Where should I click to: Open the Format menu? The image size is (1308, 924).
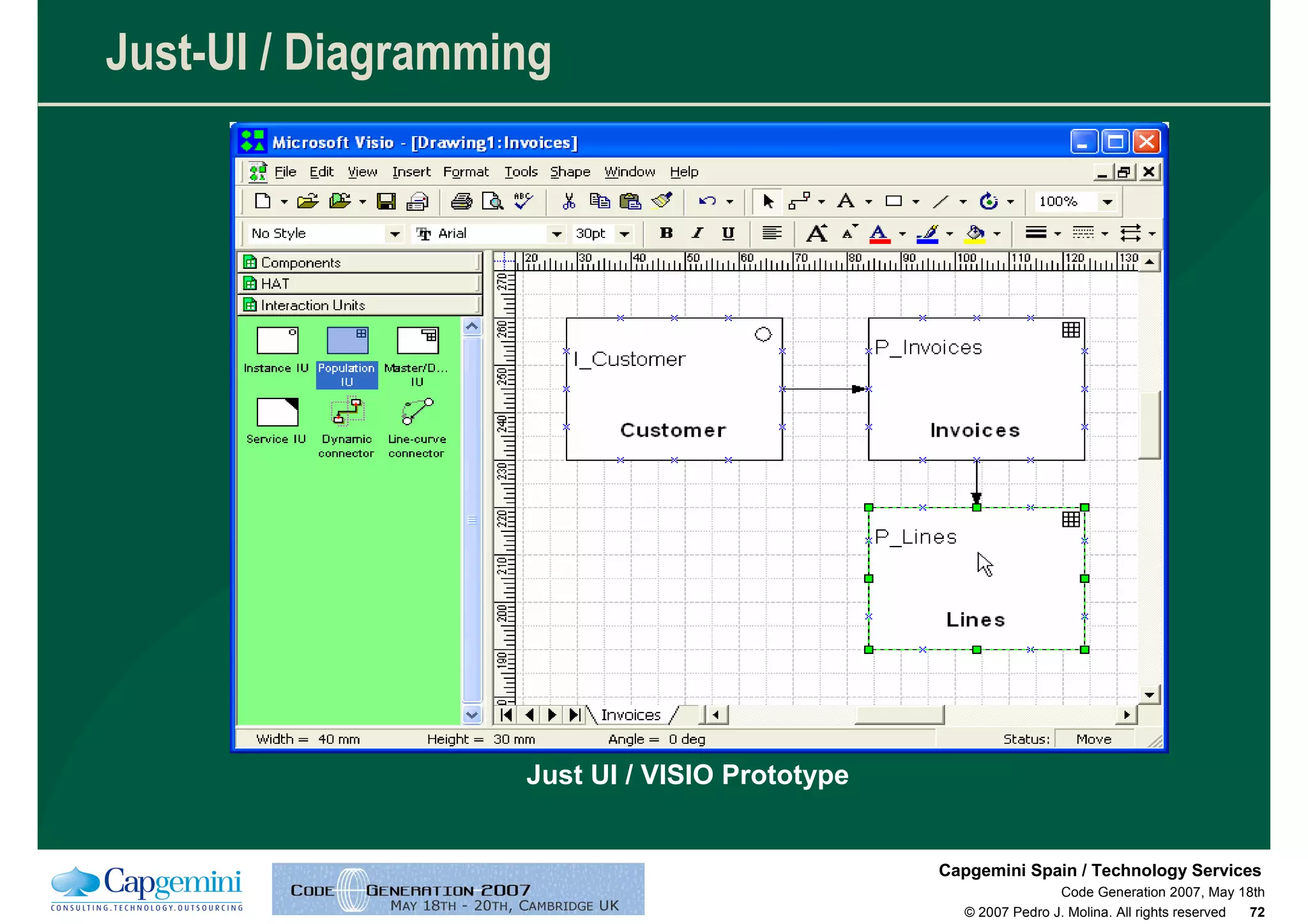tap(466, 172)
